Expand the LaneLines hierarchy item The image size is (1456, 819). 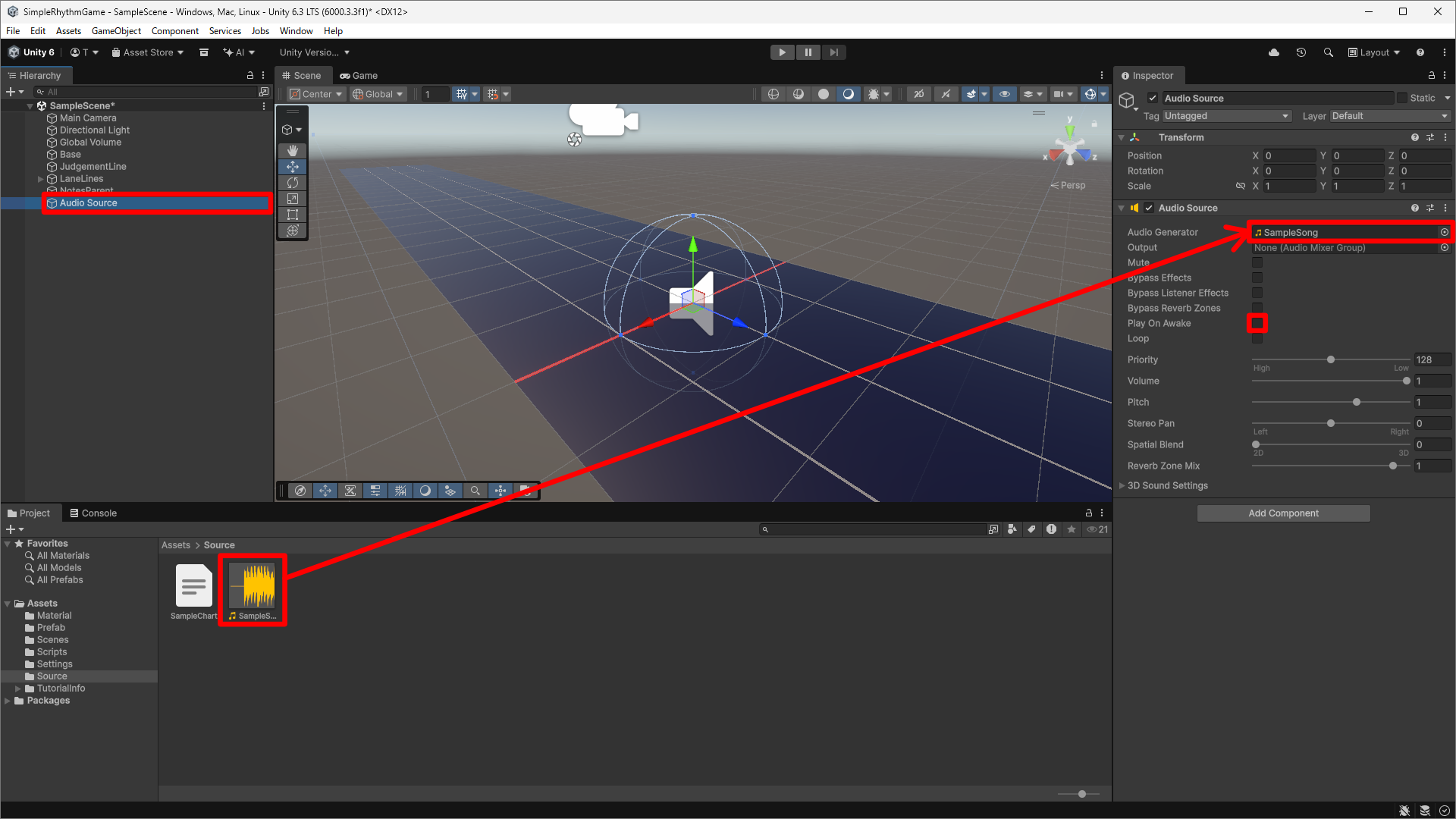click(40, 179)
